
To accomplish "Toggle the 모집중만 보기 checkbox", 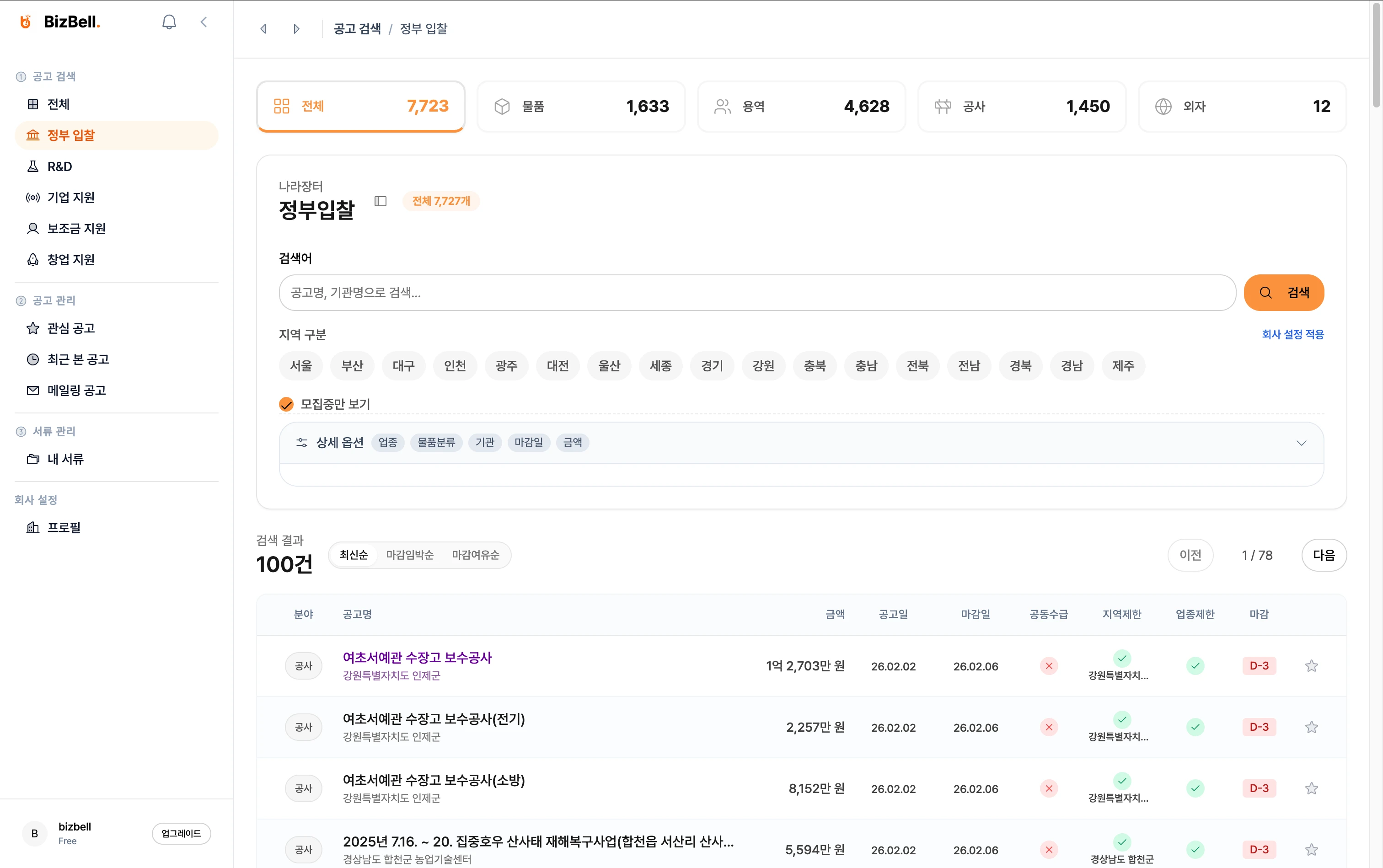I will click(x=286, y=404).
